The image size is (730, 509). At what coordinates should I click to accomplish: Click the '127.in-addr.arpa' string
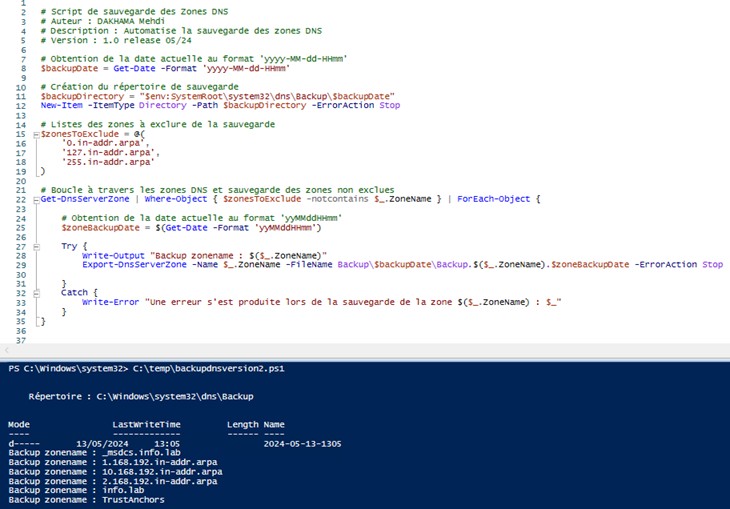(110, 152)
